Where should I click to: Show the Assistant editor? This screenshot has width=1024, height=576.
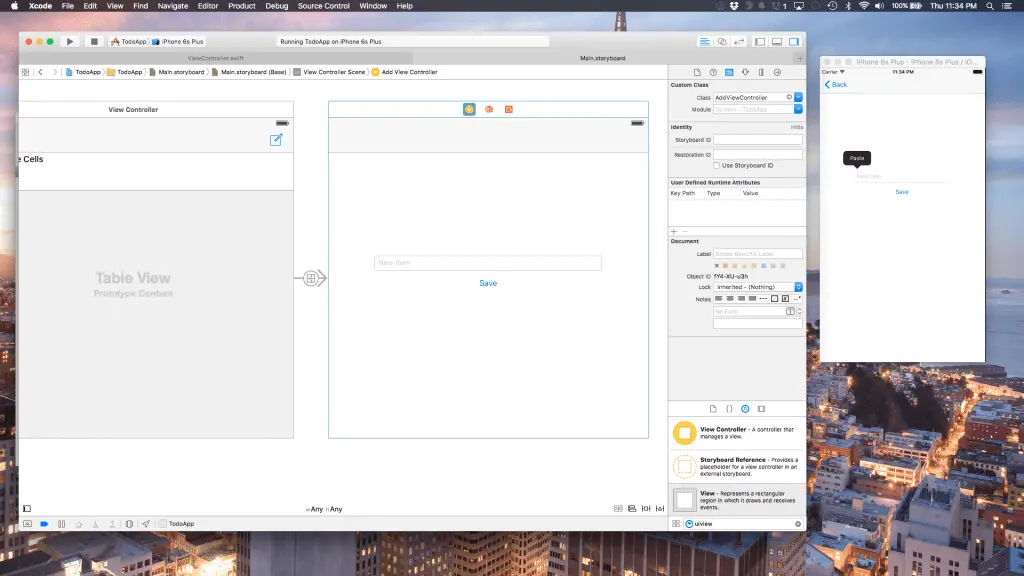tap(722, 41)
